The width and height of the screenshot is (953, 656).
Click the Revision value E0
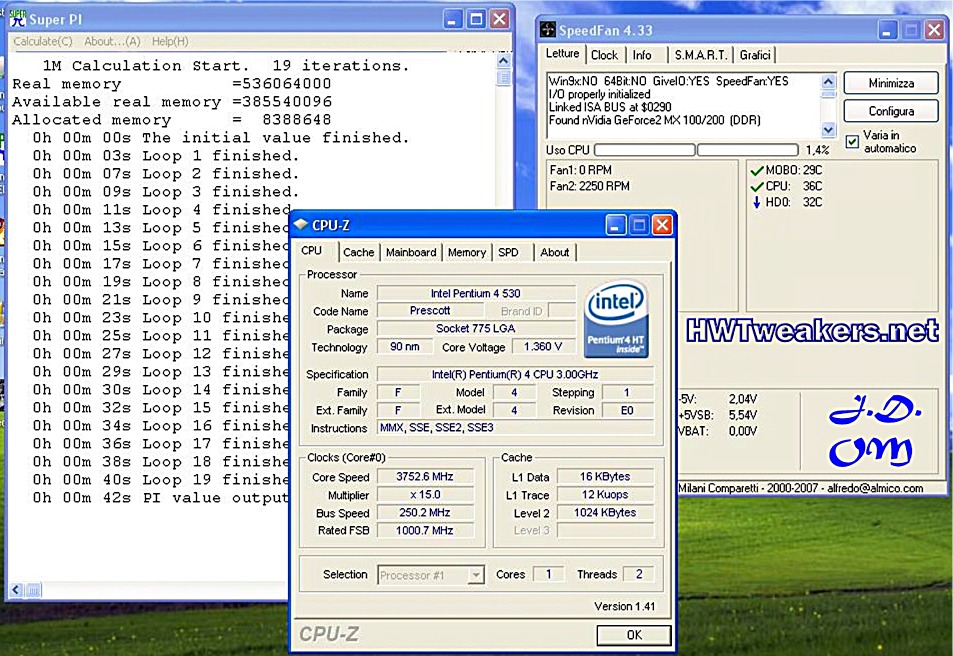click(x=627, y=410)
